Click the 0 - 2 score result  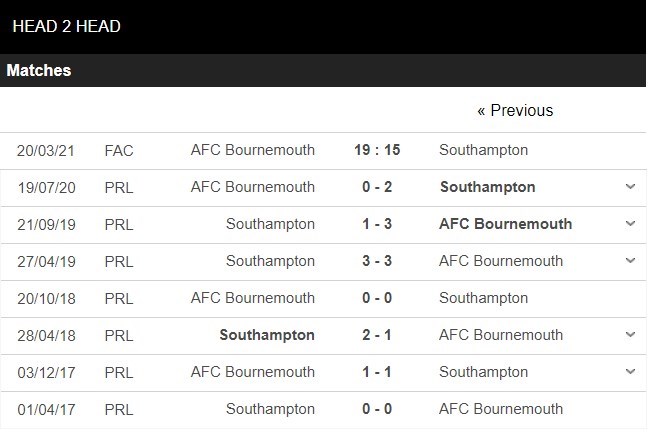377,187
